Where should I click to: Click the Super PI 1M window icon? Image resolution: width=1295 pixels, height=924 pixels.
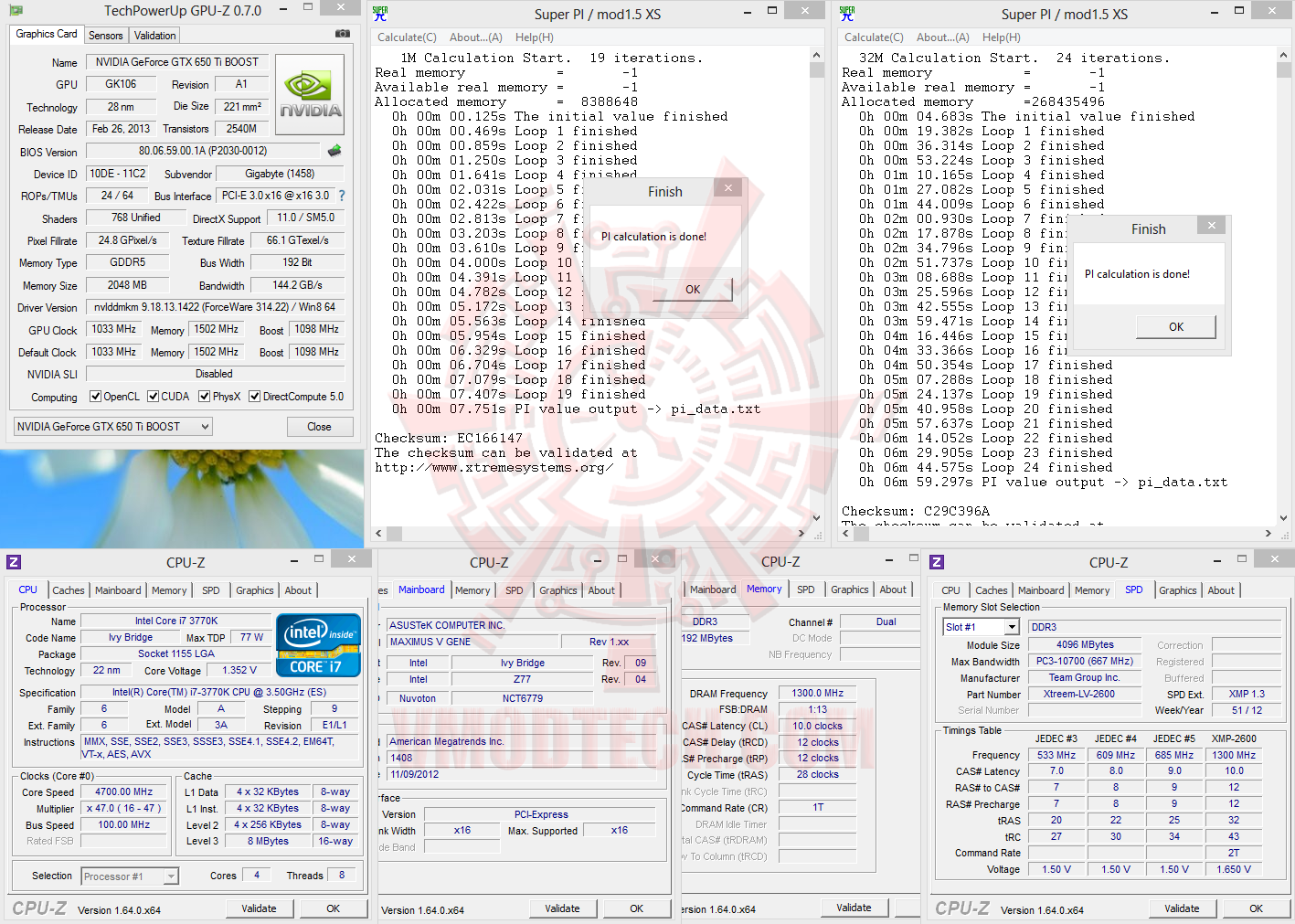380,13
